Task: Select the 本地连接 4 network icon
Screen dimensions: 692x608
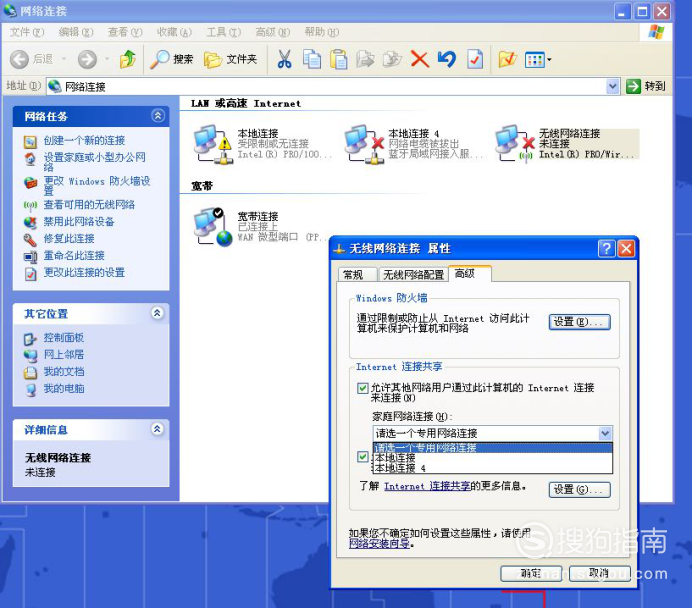Action: 364,145
